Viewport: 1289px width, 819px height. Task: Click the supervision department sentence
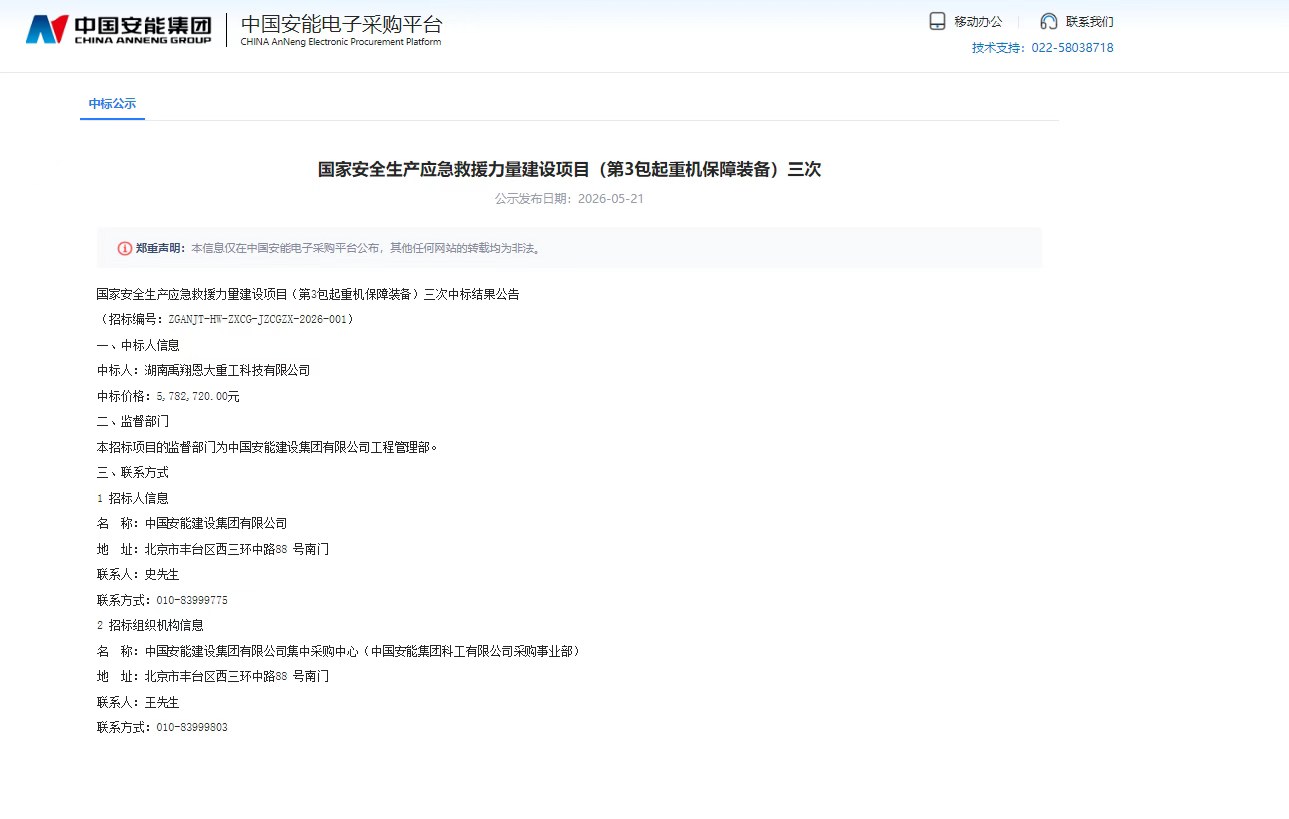[x=267, y=447]
